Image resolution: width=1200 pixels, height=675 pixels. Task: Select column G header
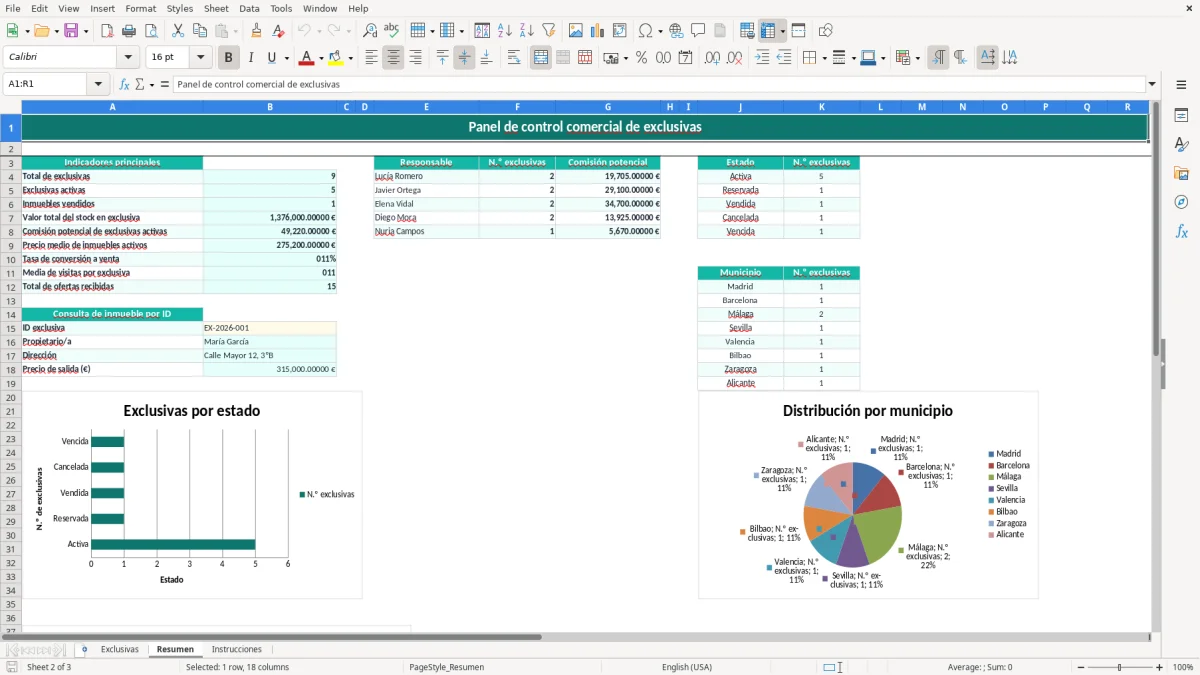[607, 107]
